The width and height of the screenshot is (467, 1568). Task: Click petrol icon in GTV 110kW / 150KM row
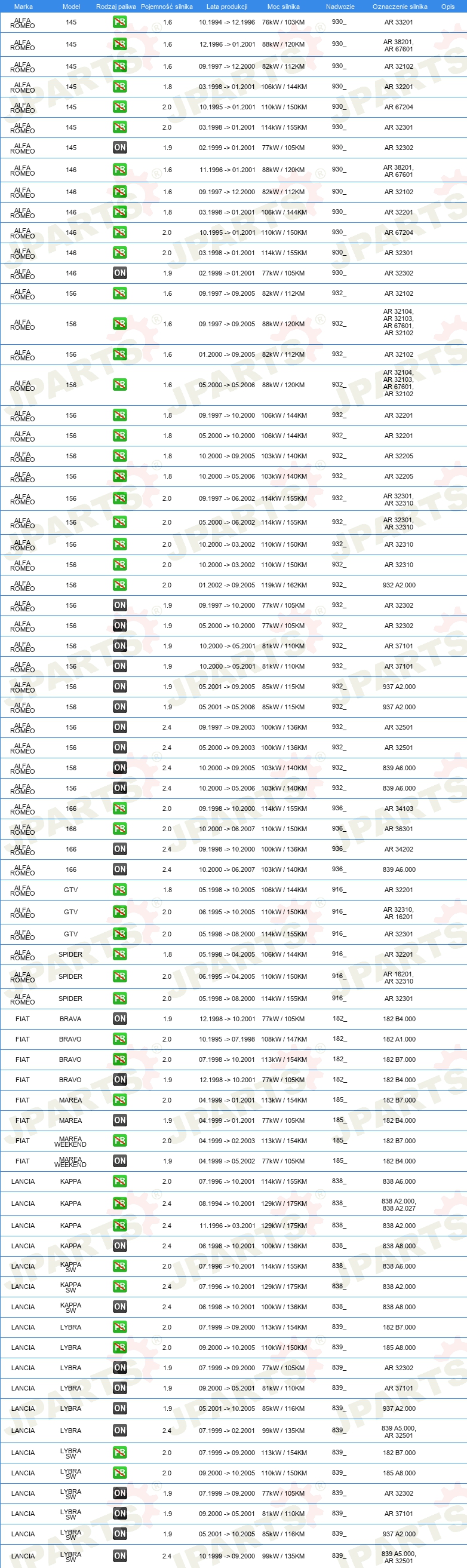coord(120,912)
